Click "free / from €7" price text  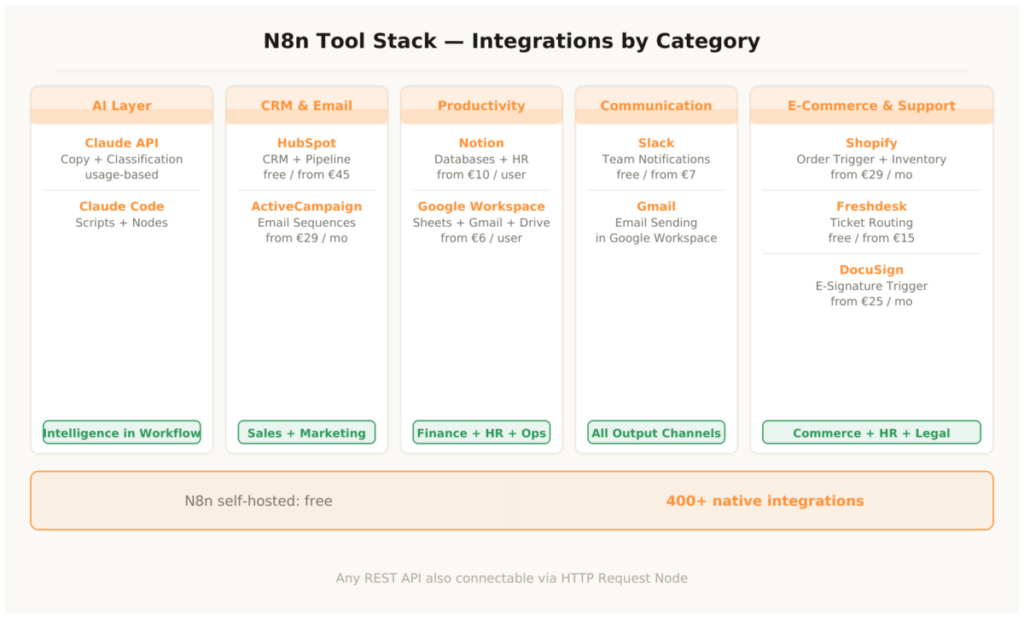click(x=656, y=175)
